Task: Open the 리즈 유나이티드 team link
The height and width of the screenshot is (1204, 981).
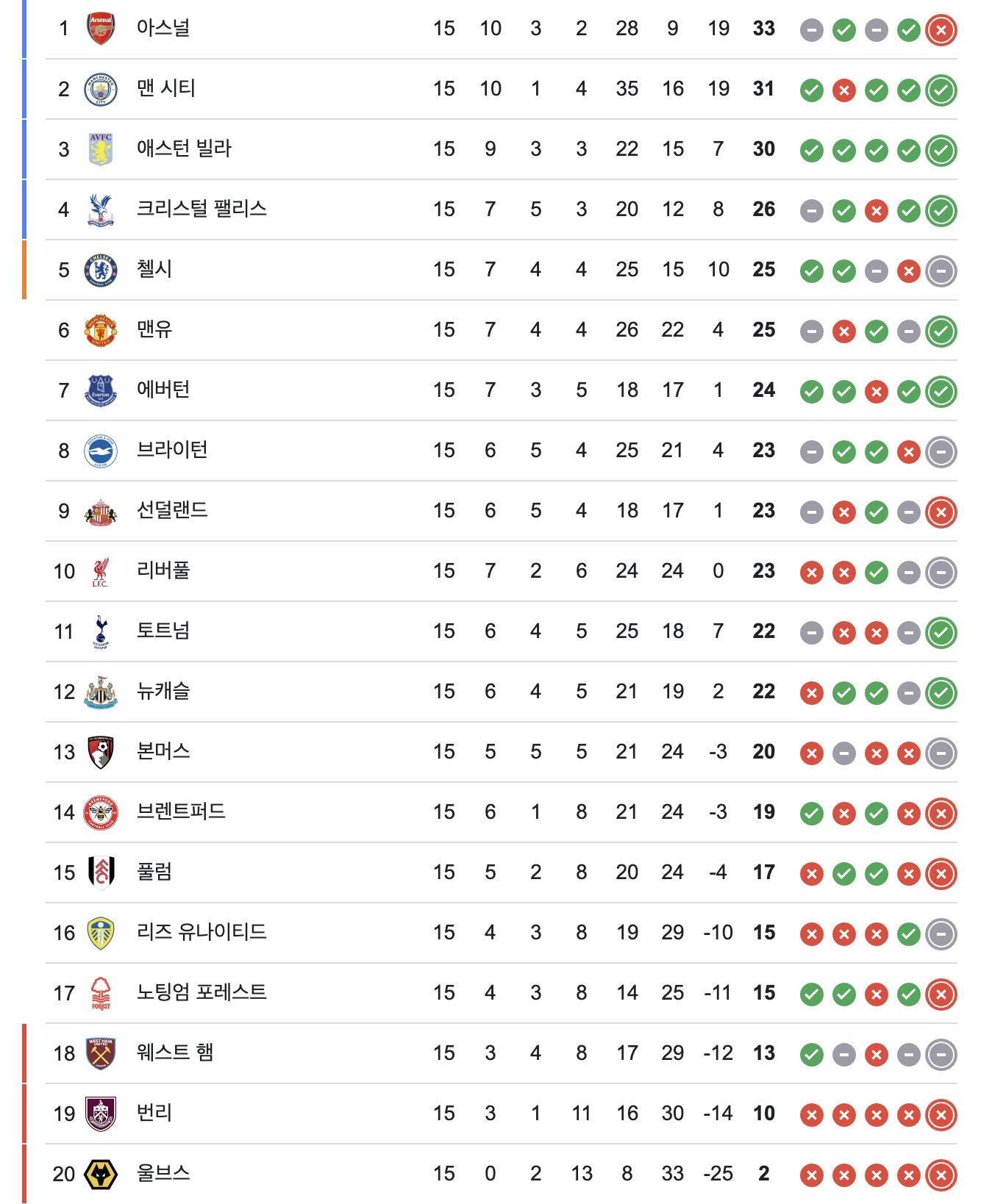Action: tap(201, 932)
